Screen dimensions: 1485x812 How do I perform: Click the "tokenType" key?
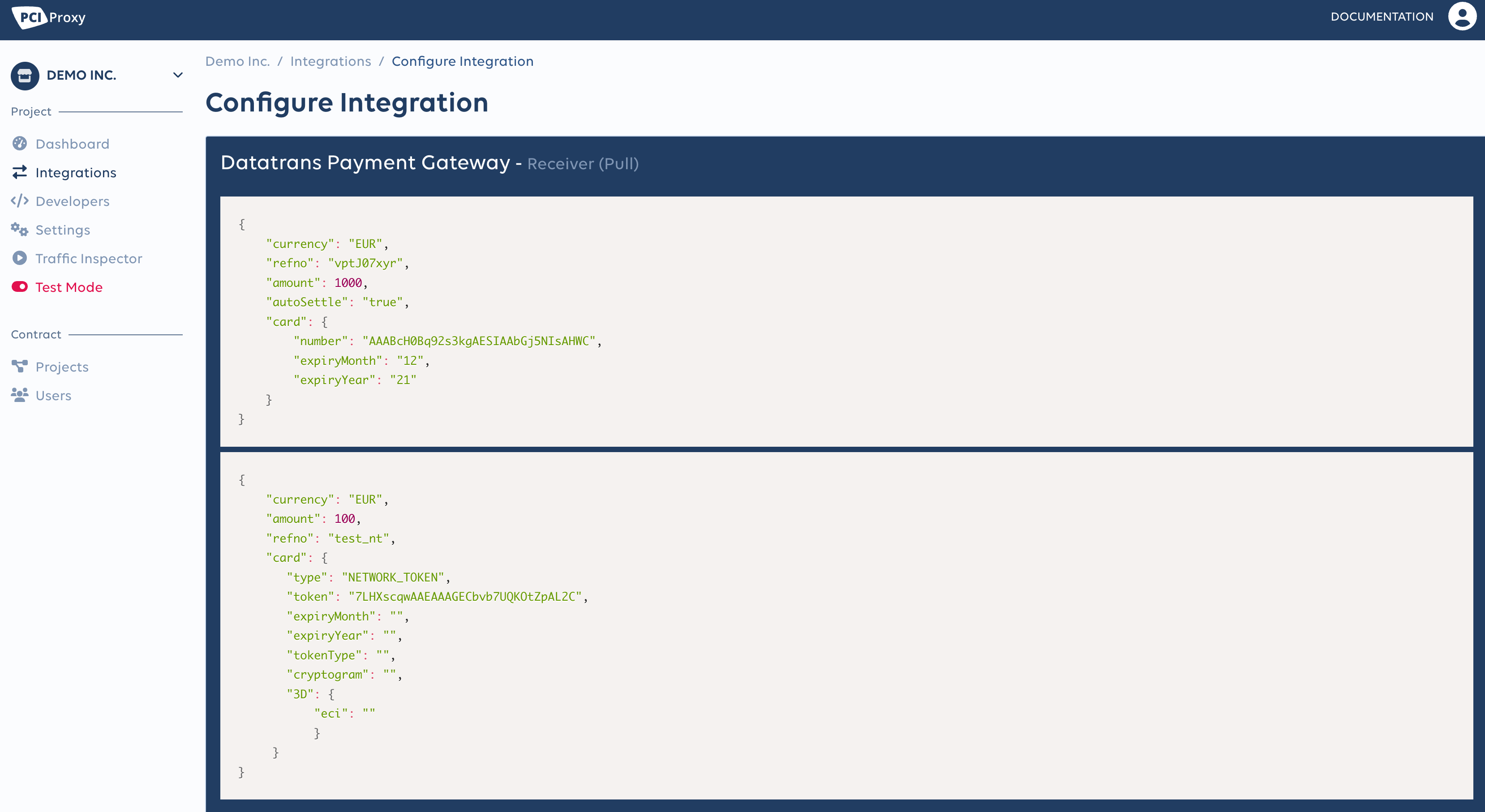[x=324, y=655]
